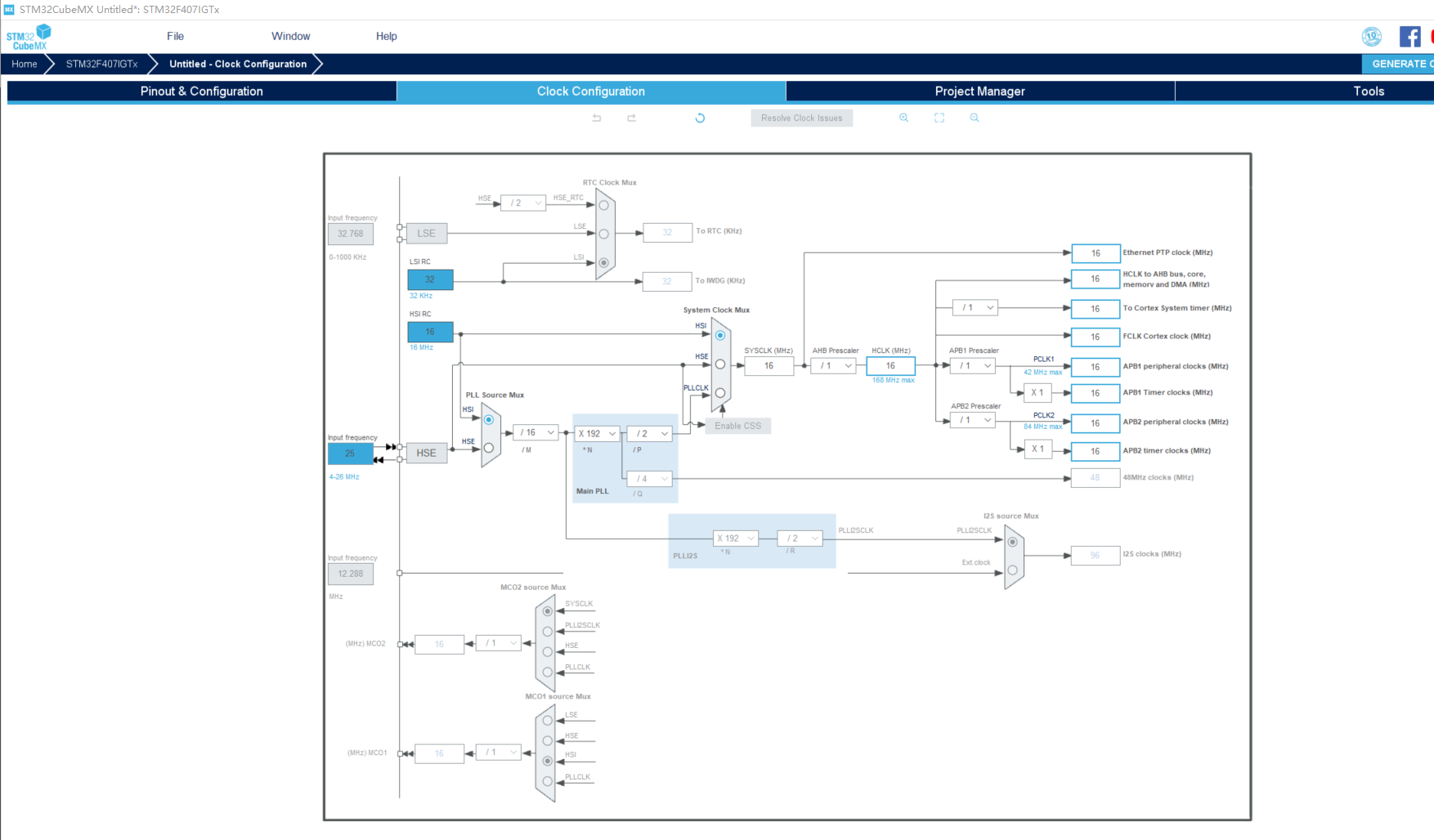Open the APB1 Prescaler dropdown

tap(973, 366)
